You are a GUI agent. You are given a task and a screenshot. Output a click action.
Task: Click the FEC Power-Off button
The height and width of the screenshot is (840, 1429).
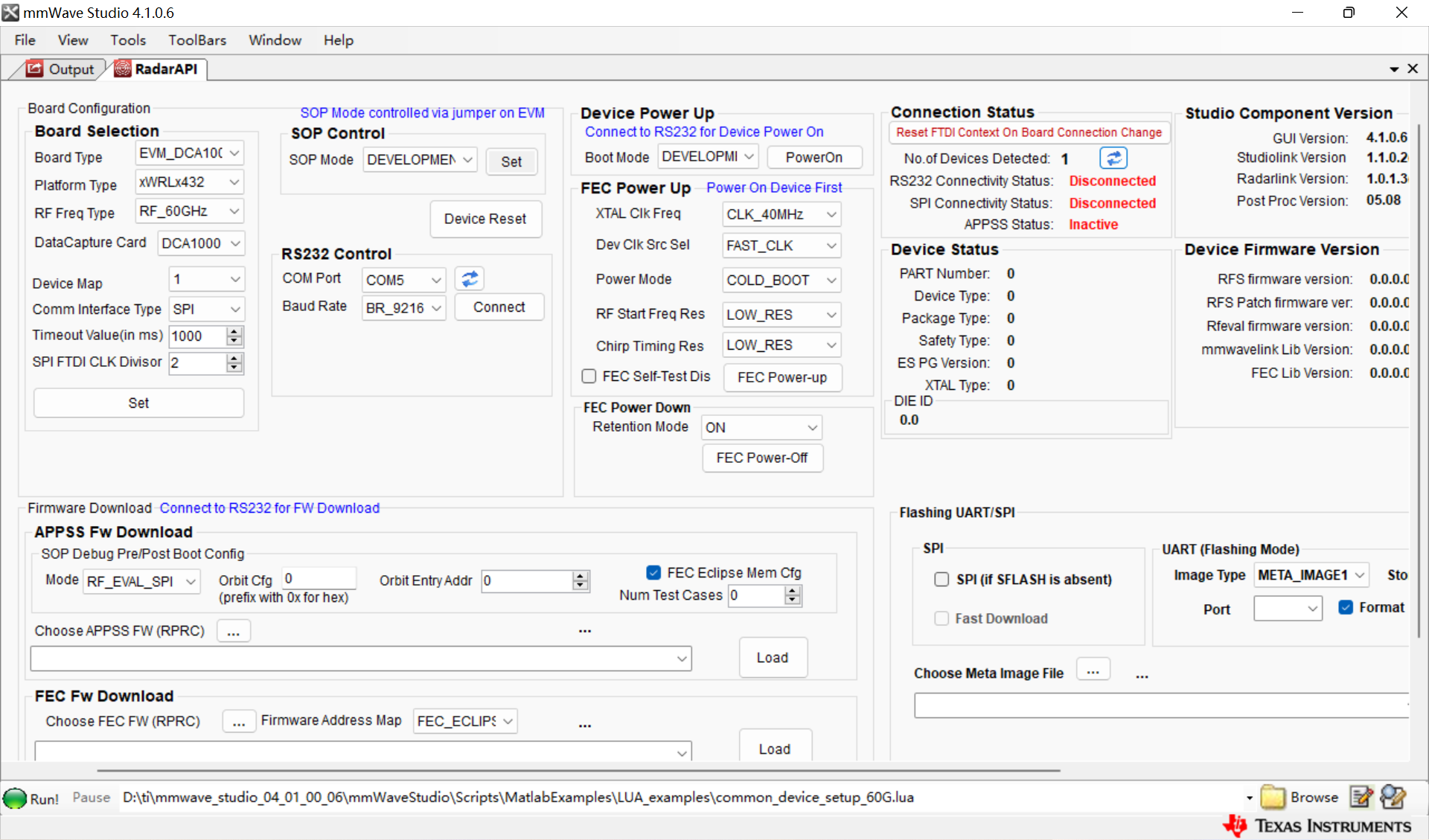coord(762,458)
